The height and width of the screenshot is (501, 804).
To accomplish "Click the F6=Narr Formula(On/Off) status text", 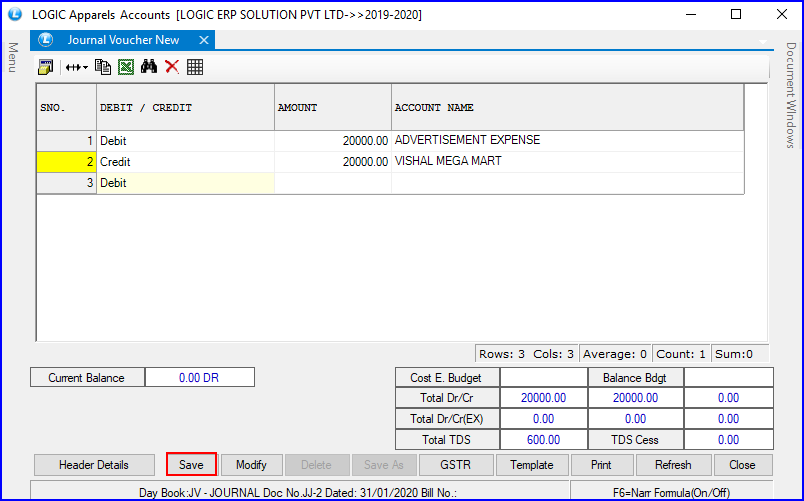I will [671, 492].
